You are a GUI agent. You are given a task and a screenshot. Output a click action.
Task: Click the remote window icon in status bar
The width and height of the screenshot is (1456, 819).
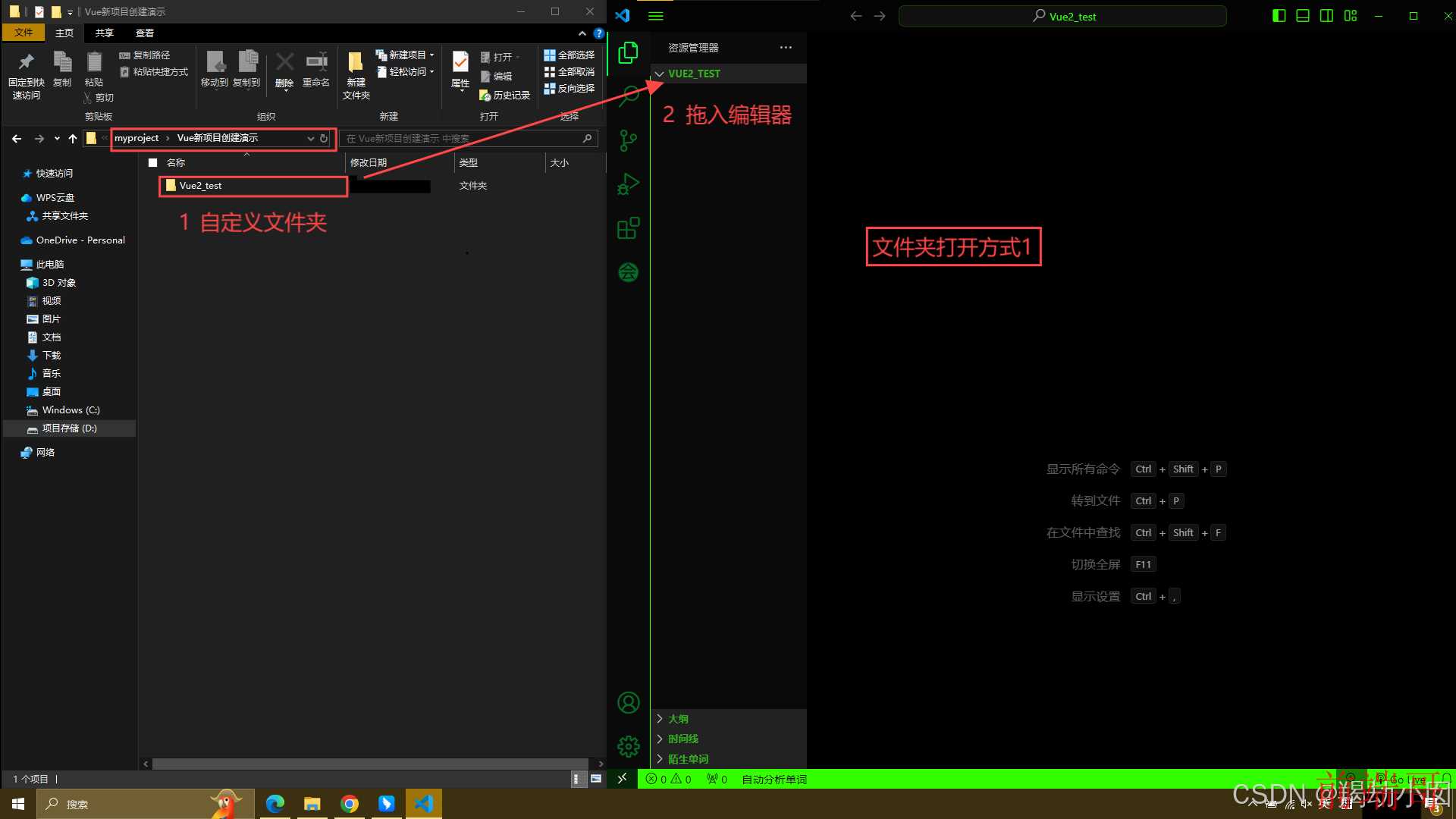click(x=622, y=779)
